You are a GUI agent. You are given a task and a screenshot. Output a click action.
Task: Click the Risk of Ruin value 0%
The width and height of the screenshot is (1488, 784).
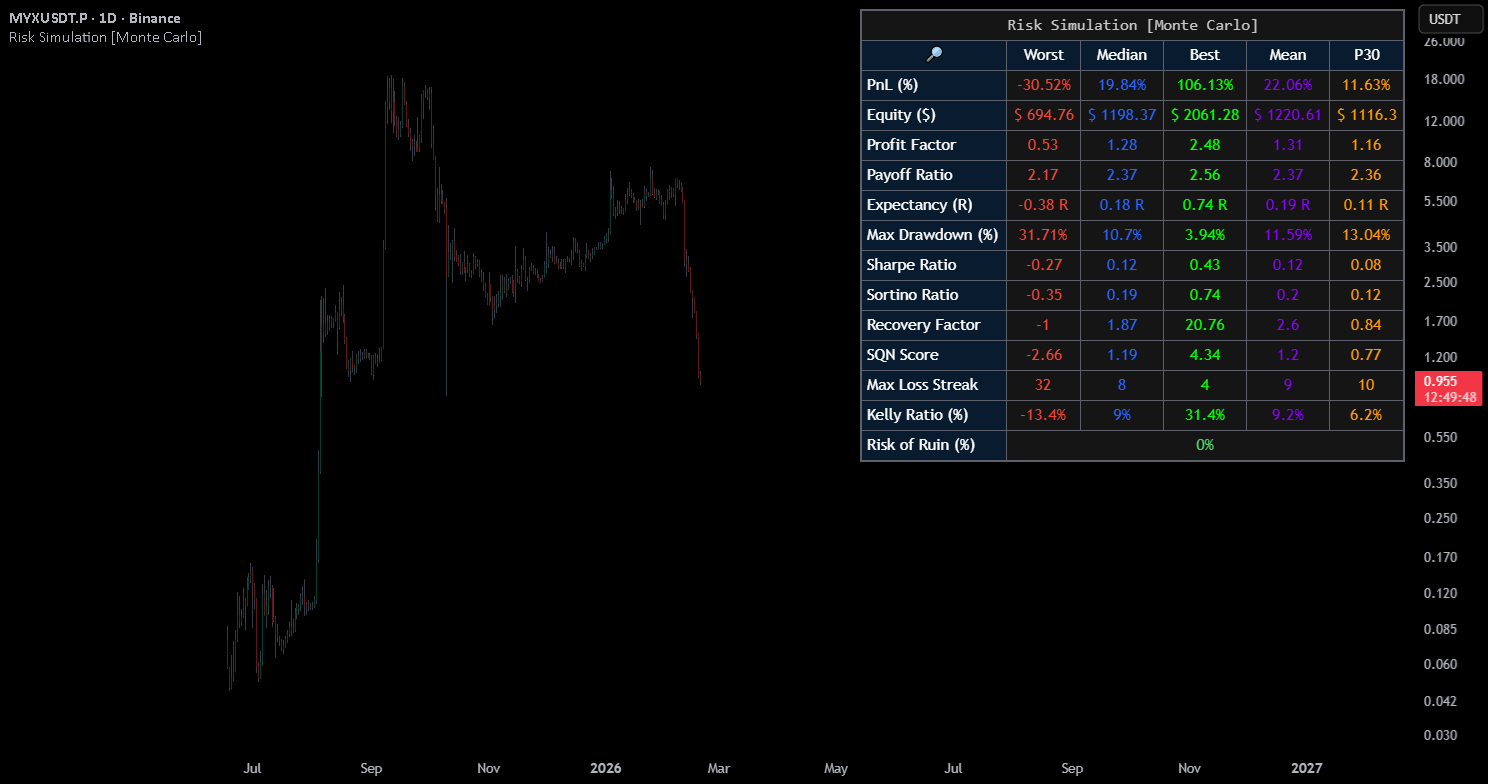(1205, 445)
